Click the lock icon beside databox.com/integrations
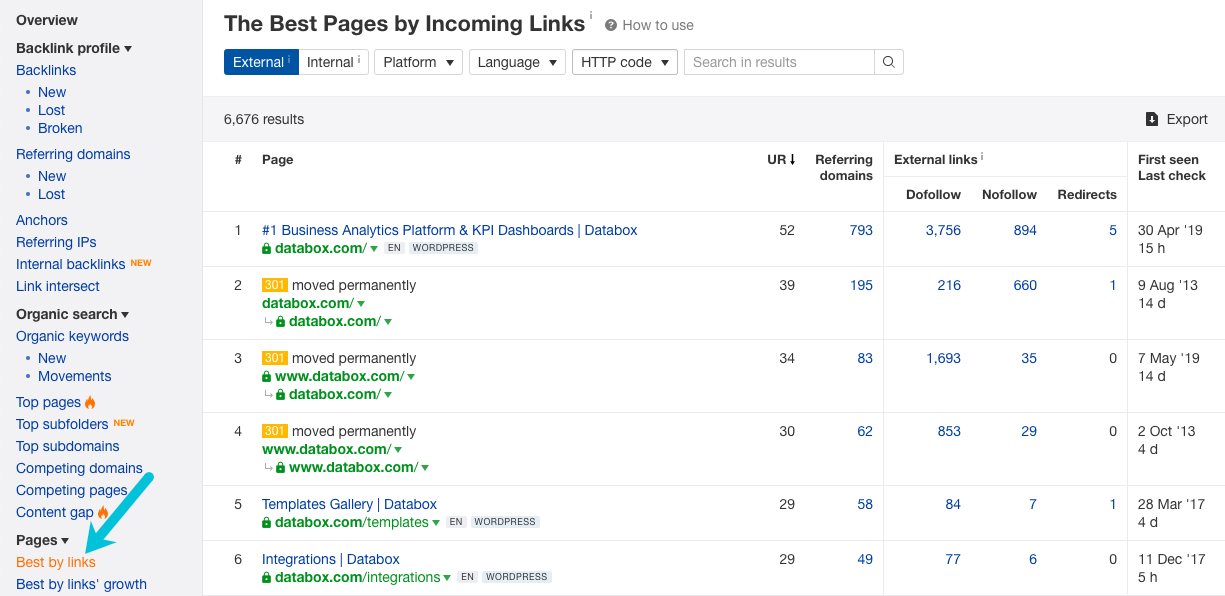 click(x=267, y=577)
